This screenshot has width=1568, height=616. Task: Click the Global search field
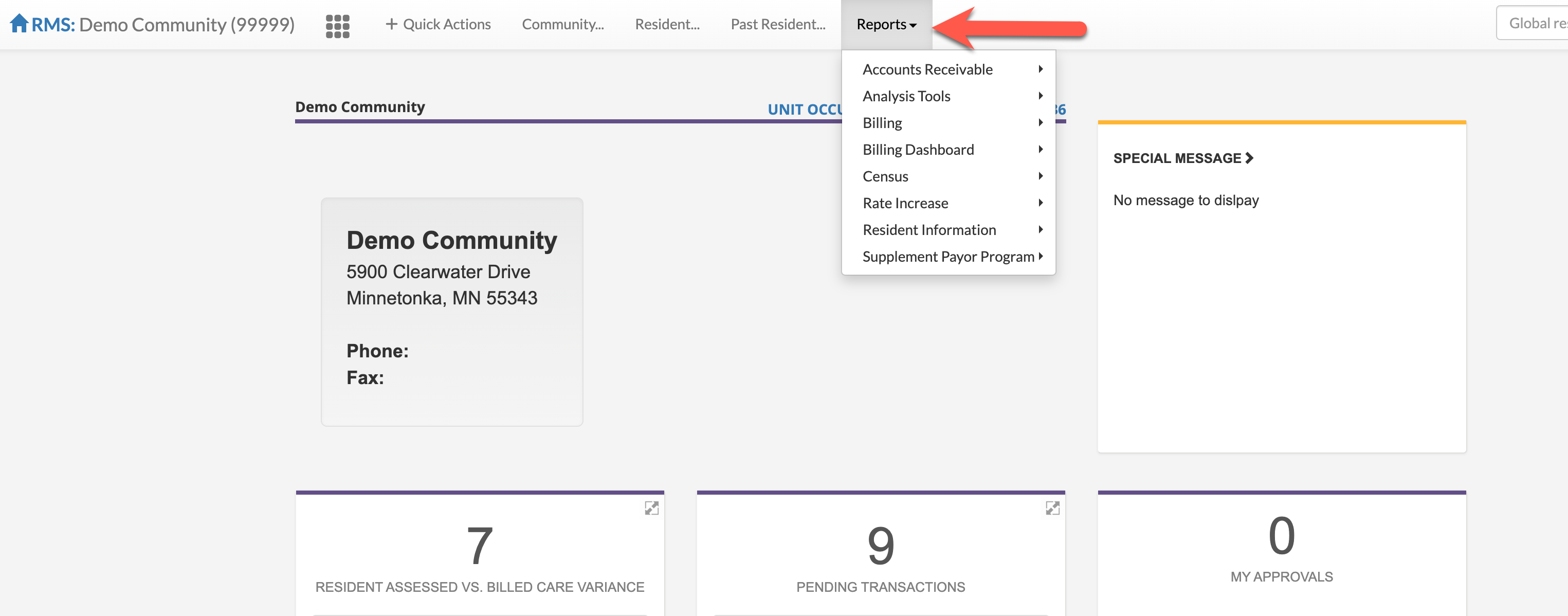[x=1534, y=23]
